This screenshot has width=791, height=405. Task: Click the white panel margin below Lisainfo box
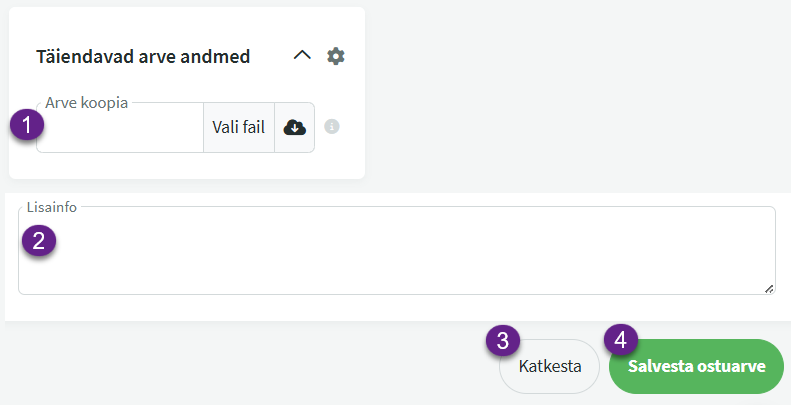click(x=400, y=308)
